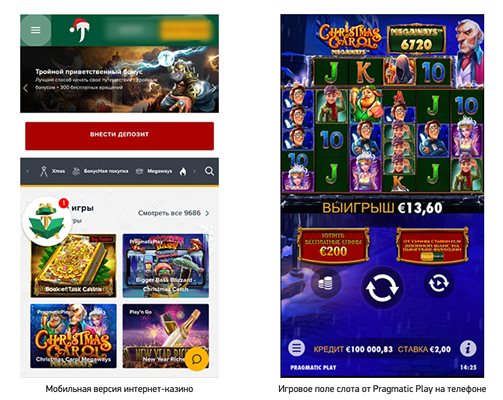503x400 pixels.
Task: Open the green gift box notification
Action: pos(46,221)
